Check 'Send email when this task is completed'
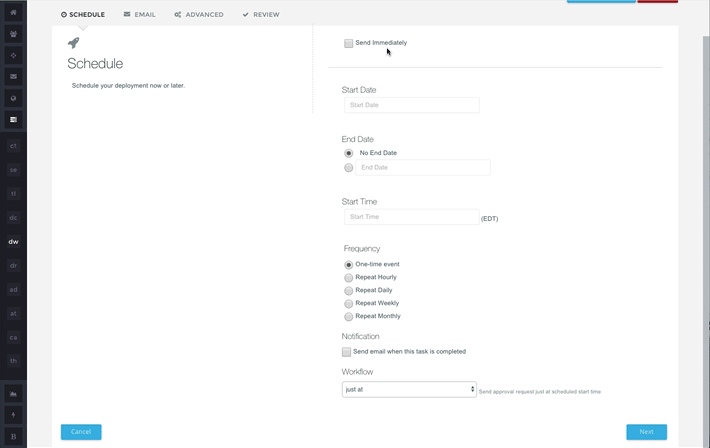The image size is (710, 448). (347, 352)
